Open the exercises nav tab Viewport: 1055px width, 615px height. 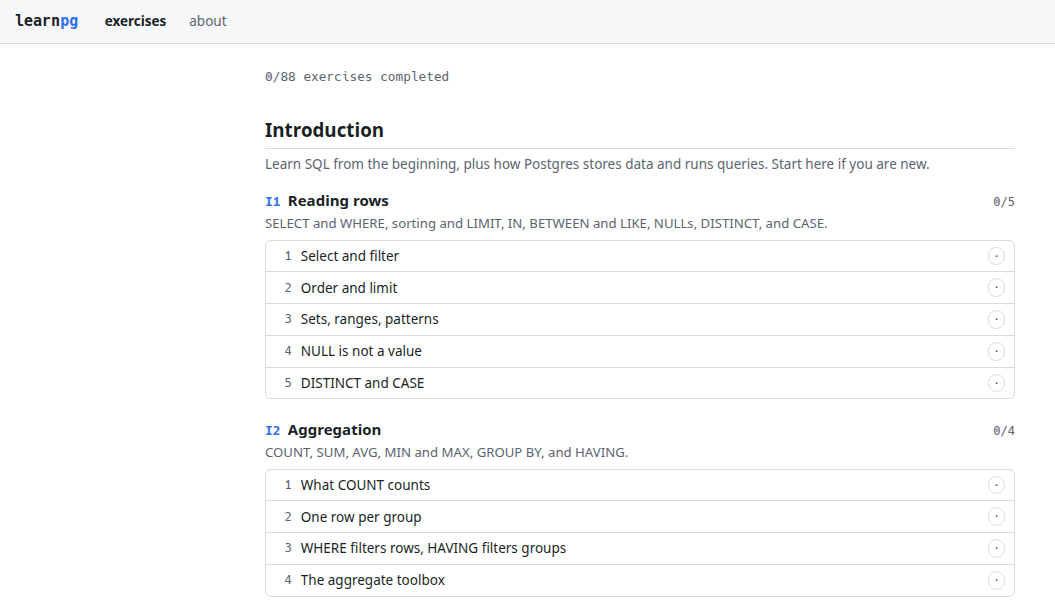point(135,21)
